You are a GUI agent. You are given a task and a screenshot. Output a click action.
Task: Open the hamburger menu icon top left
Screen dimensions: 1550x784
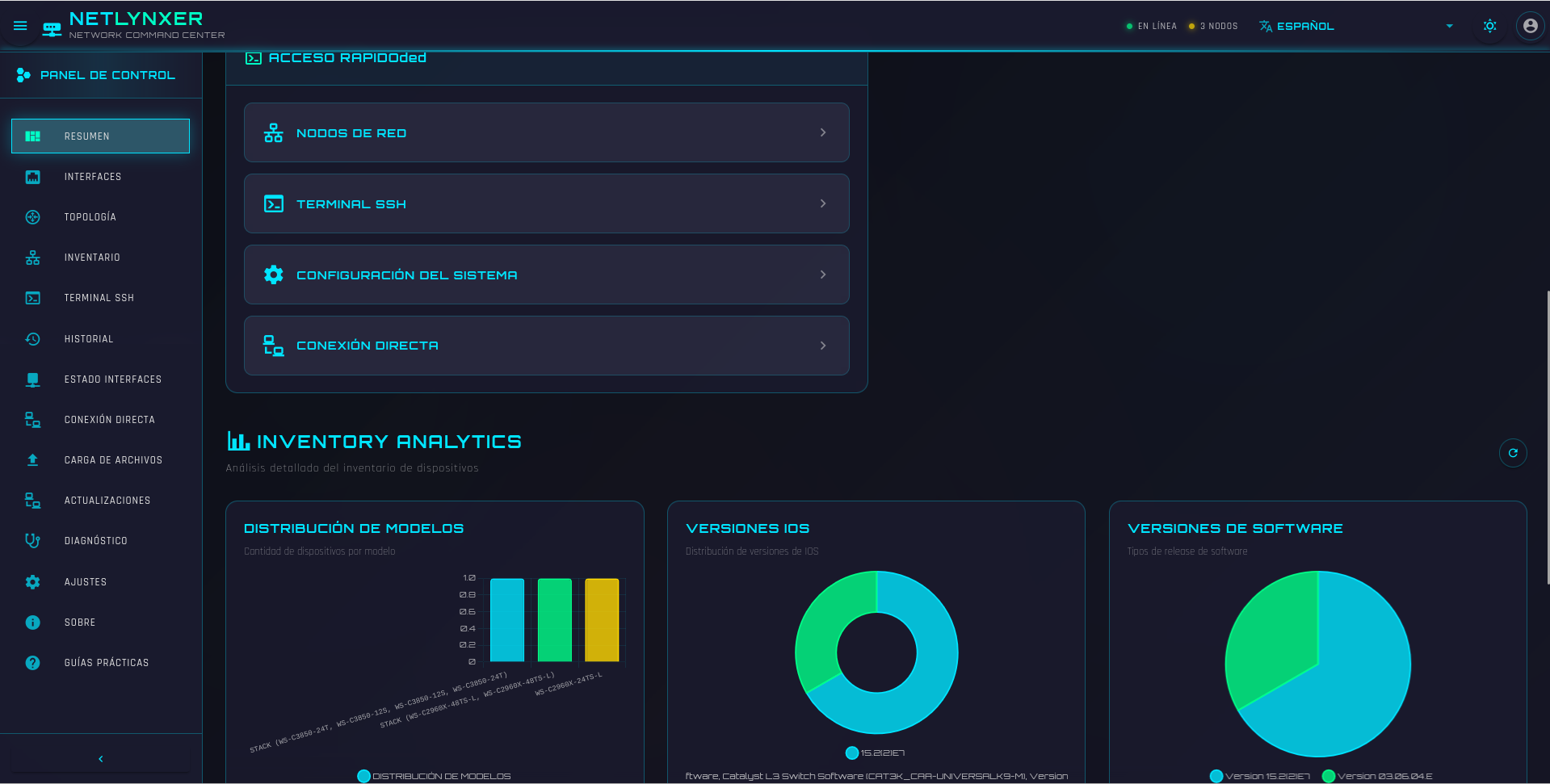[x=20, y=25]
